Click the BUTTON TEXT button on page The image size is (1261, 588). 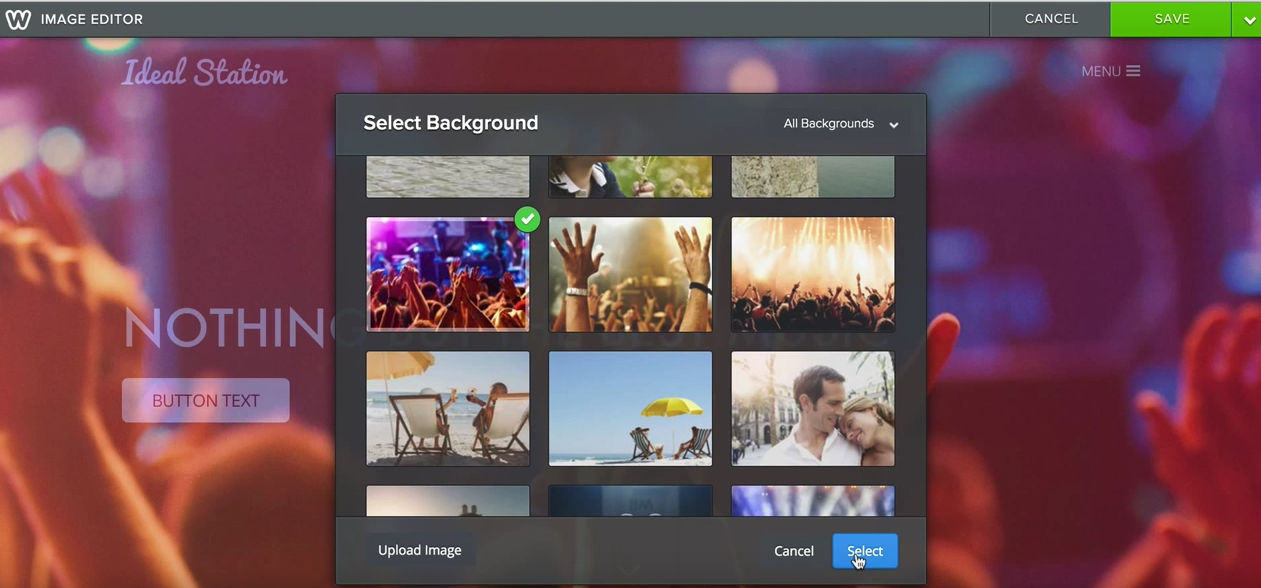[206, 400]
